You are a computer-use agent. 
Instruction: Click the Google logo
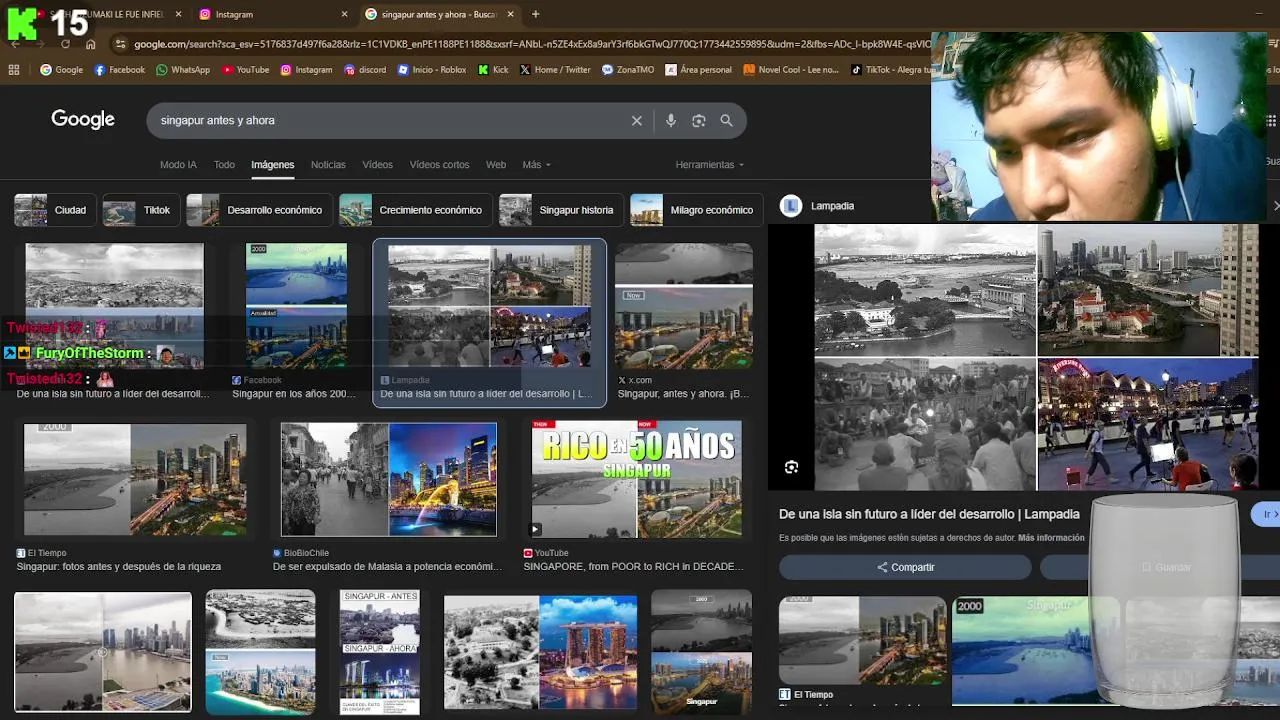83,120
